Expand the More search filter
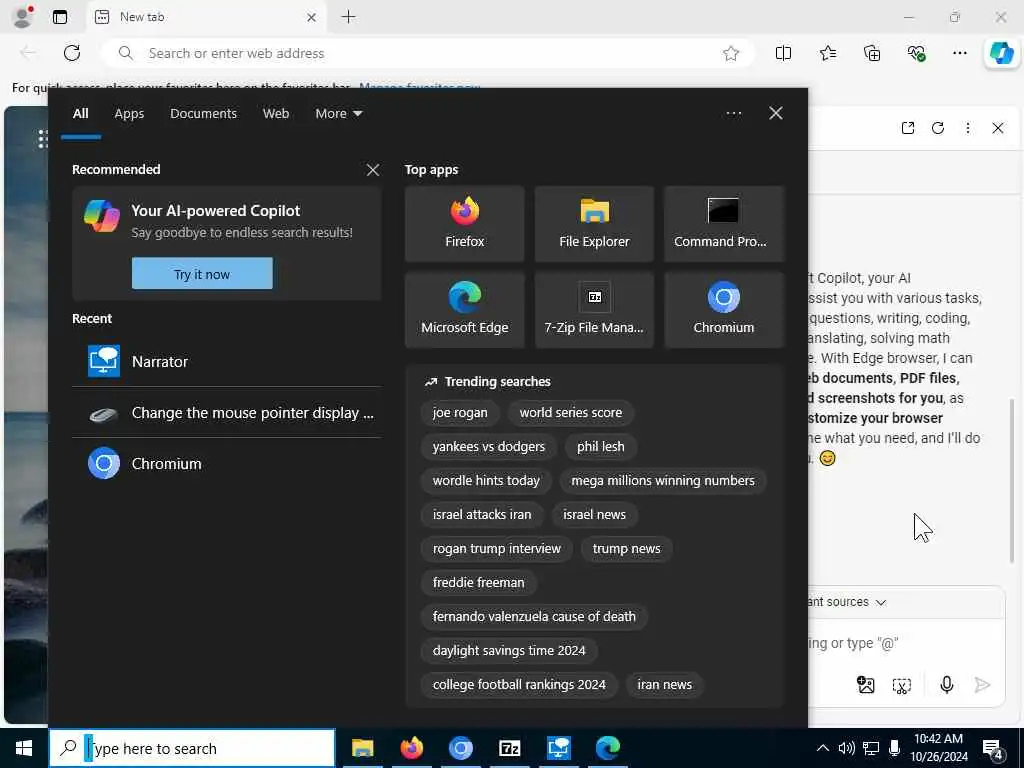This screenshot has width=1024, height=768. click(x=338, y=114)
